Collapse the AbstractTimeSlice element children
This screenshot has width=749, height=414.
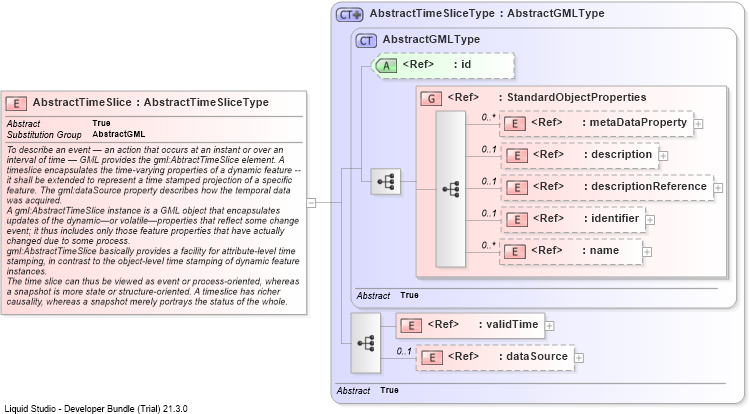311,203
